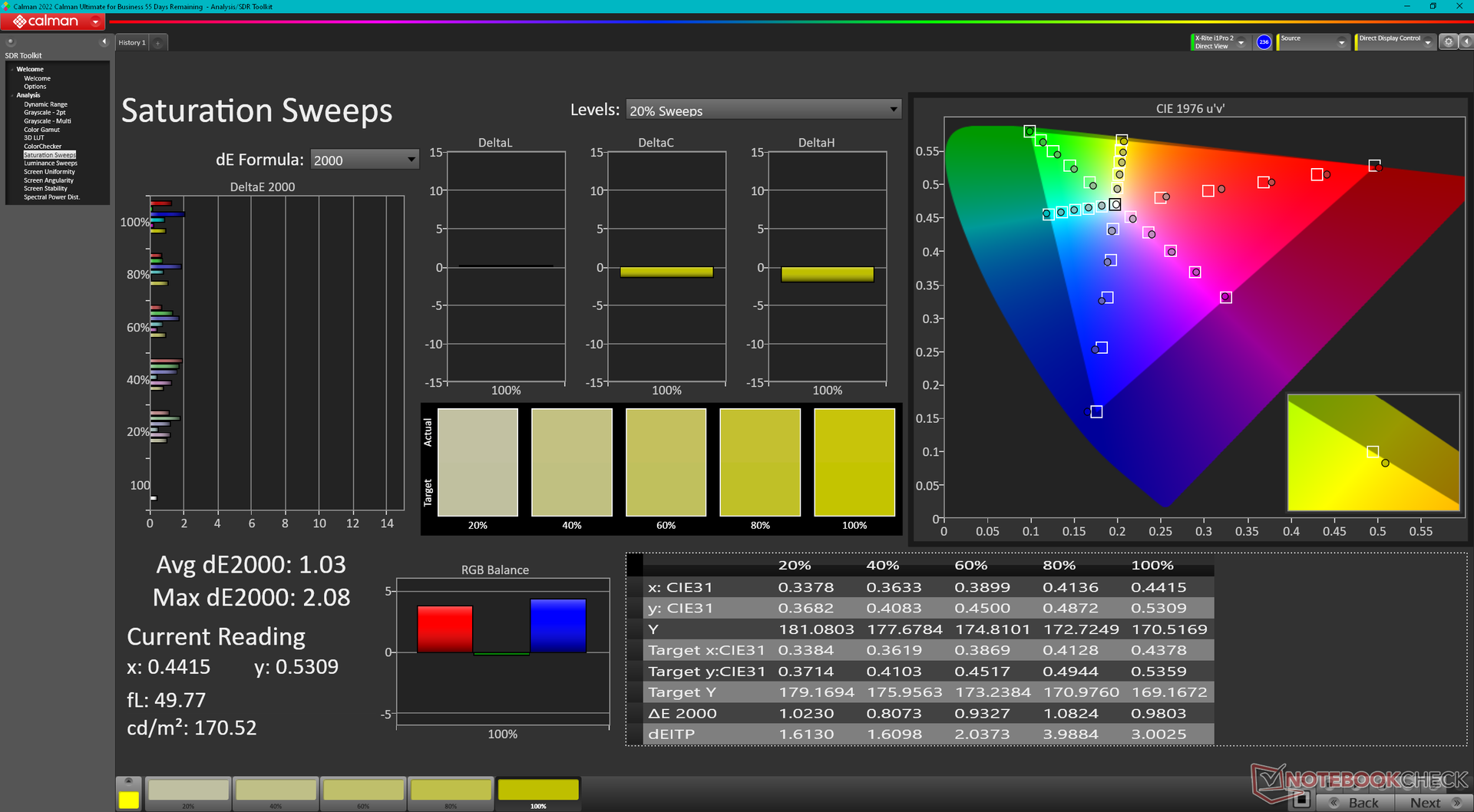Viewport: 1474px width, 812px height.
Task: Open Spectral Power Dist. page
Action: tap(51, 197)
